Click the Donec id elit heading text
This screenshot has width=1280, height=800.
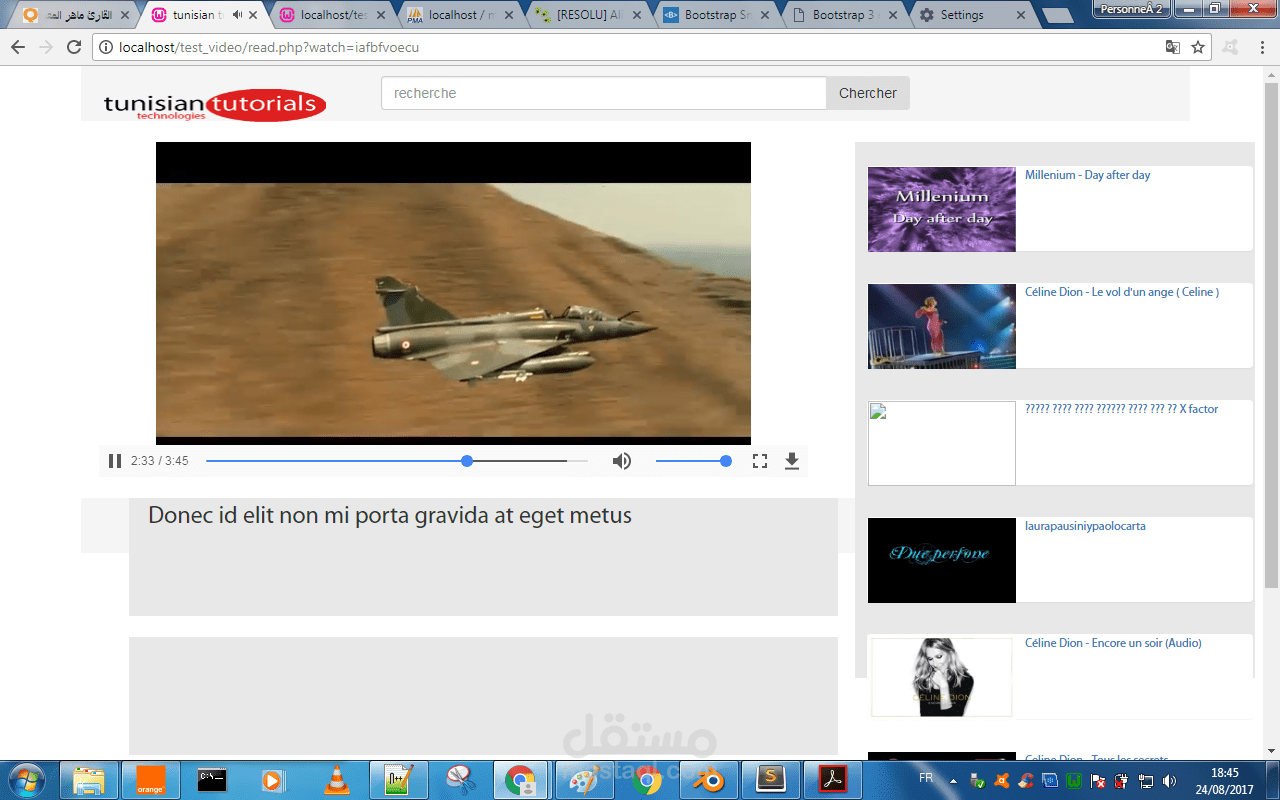point(390,515)
